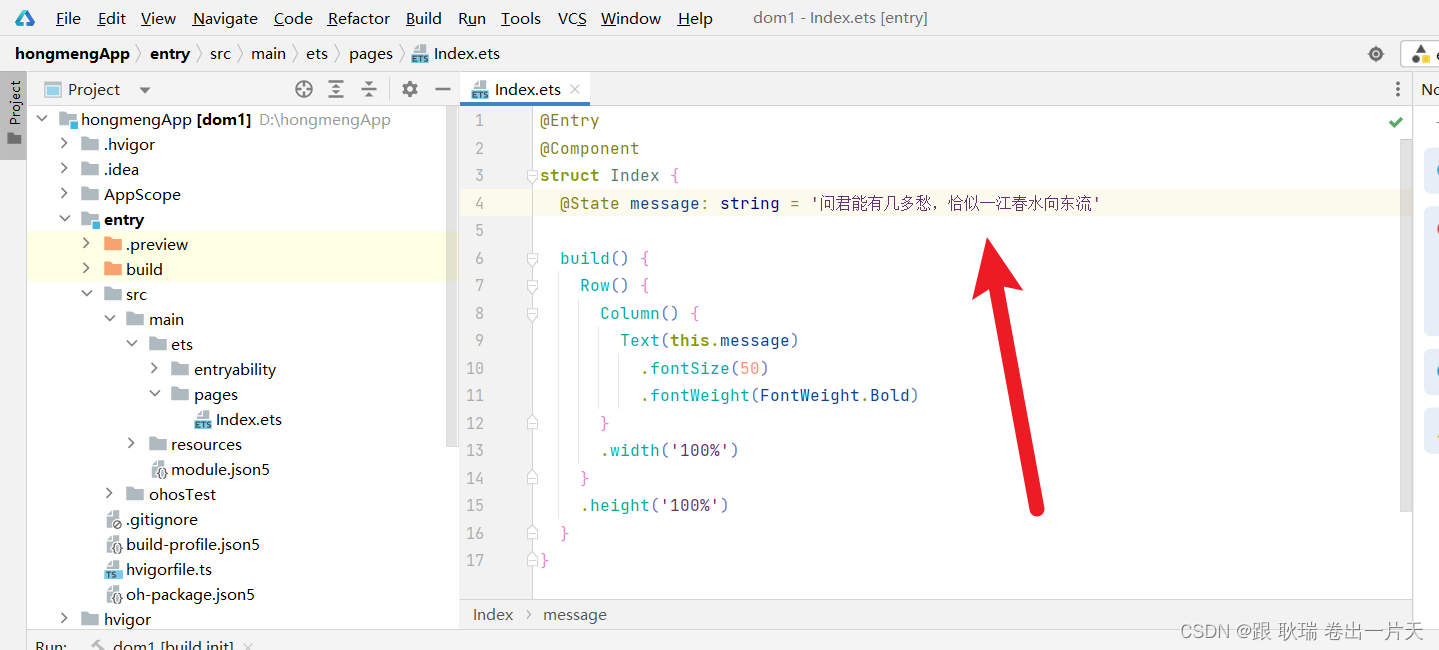Screen dimensions: 1439x650
Task: Expand the entryability folder
Action: point(154,369)
